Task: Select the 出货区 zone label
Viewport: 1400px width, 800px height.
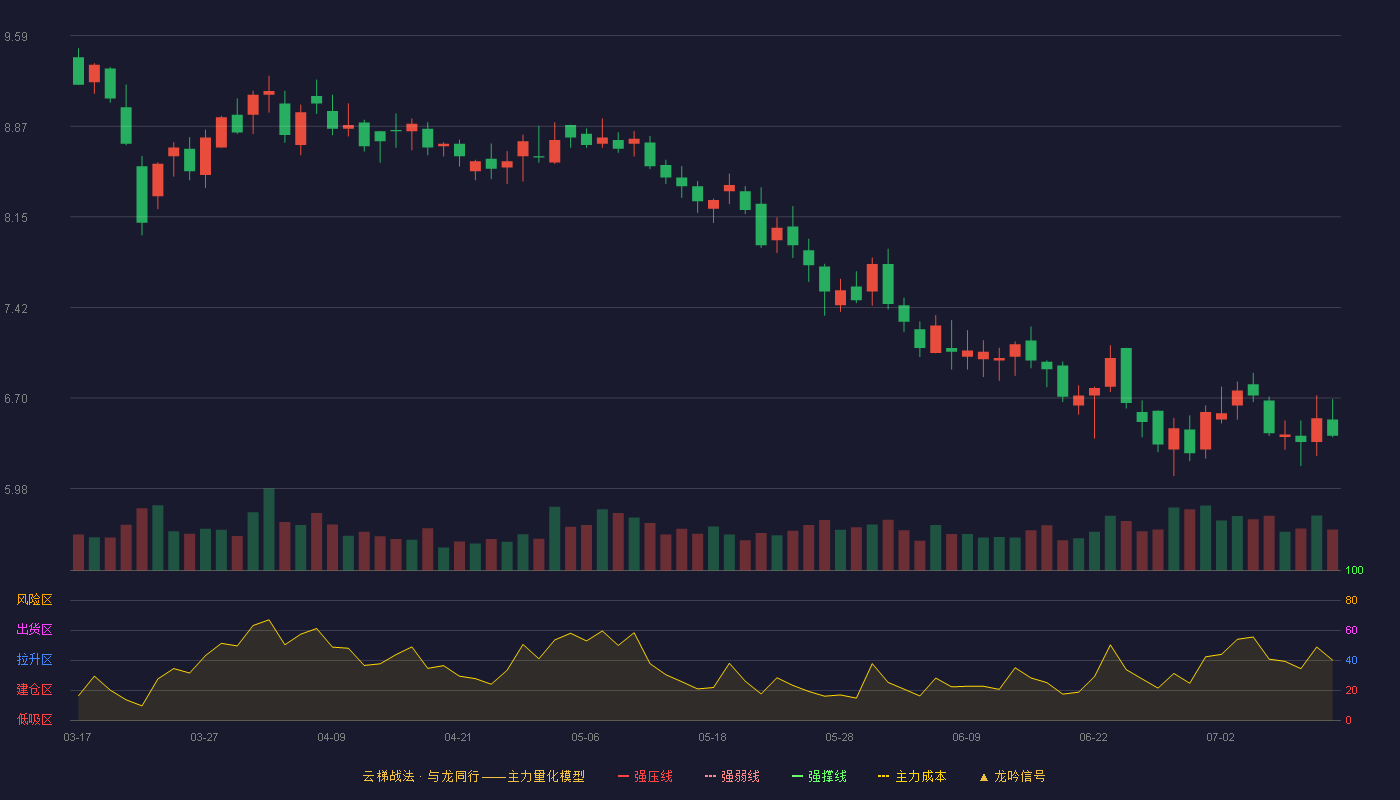Action: [x=34, y=630]
